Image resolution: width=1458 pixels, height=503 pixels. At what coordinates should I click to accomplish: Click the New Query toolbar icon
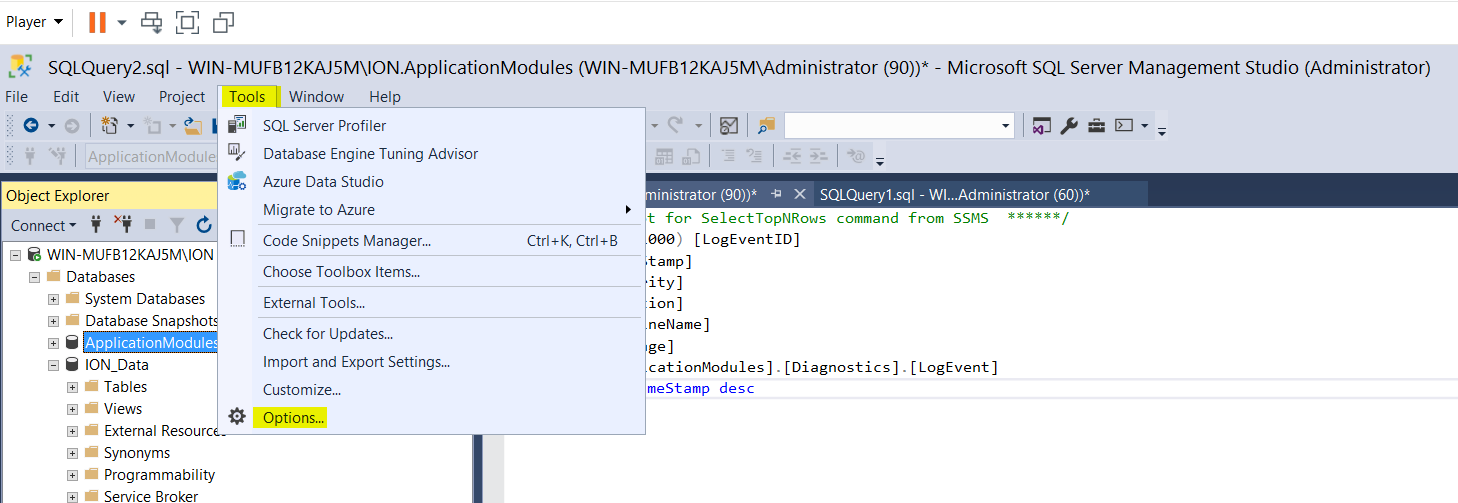(109, 125)
